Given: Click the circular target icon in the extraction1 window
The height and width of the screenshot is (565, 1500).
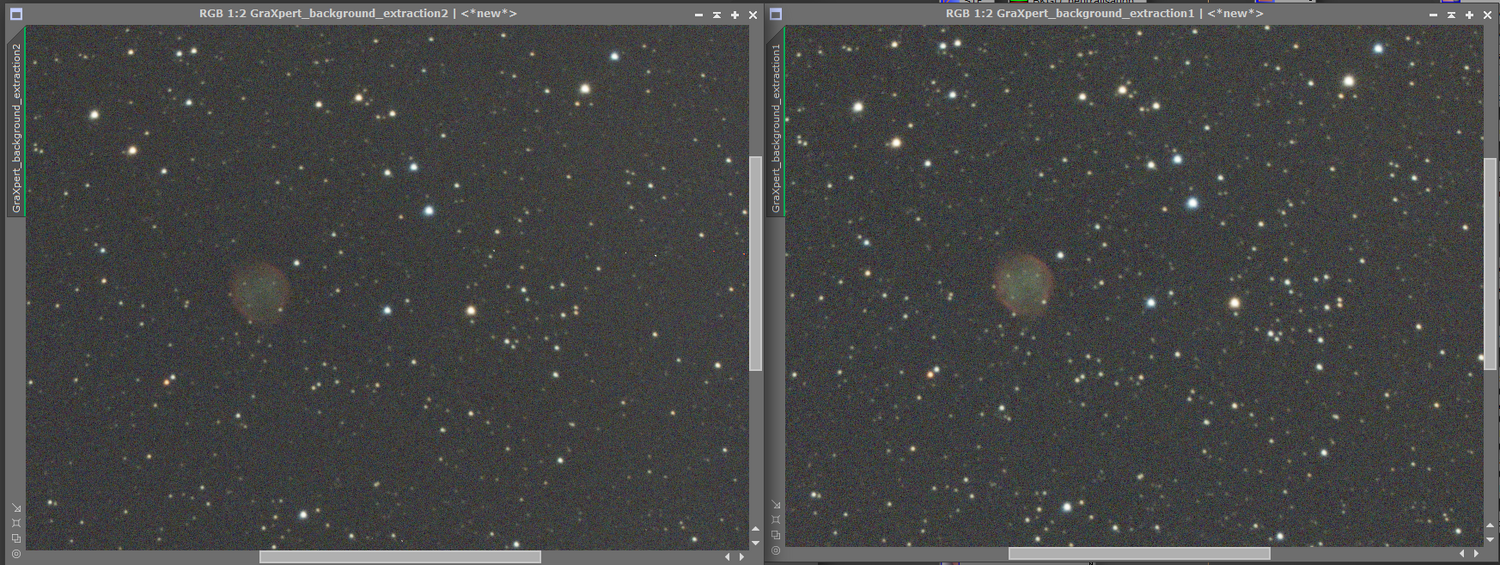Looking at the screenshot, I should tap(775, 551).
